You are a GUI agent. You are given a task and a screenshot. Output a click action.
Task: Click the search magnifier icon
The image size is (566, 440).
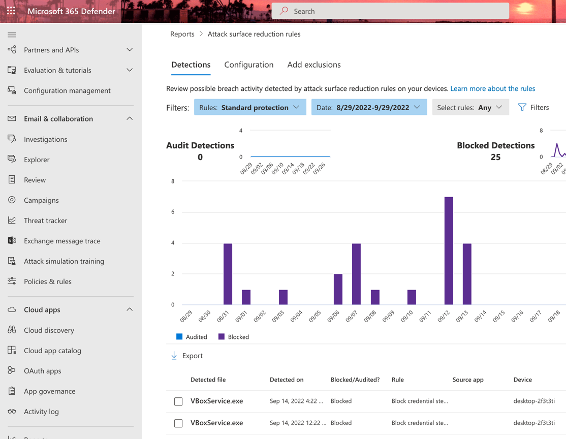(x=284, y=11)
